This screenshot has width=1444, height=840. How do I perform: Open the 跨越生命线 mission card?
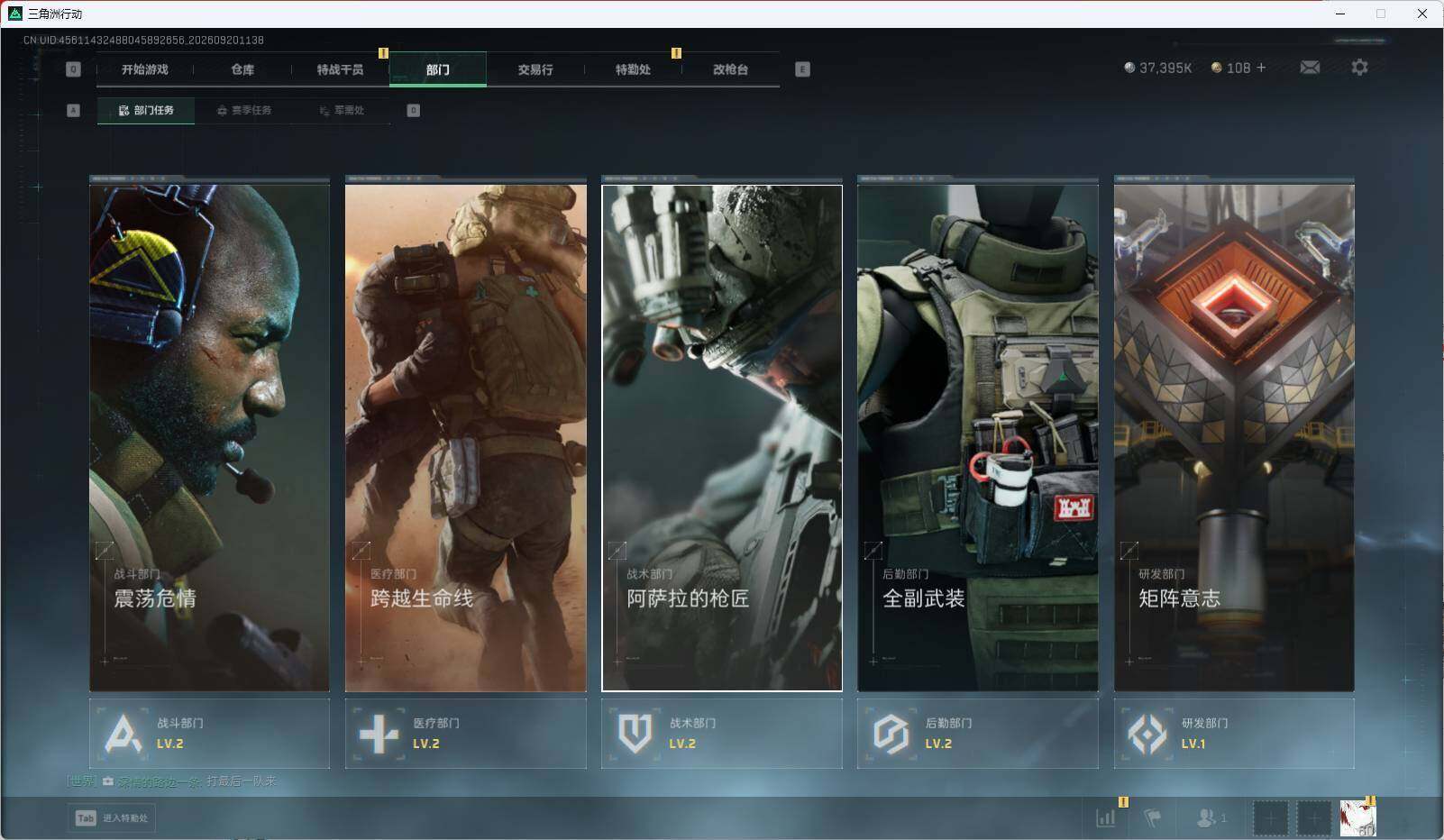click(466, 438)
